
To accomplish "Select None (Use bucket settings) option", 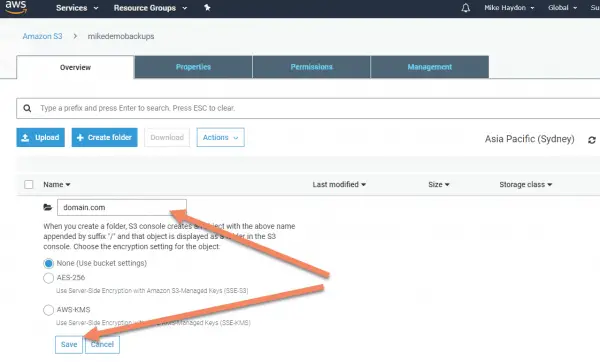I will coord(48,263).
